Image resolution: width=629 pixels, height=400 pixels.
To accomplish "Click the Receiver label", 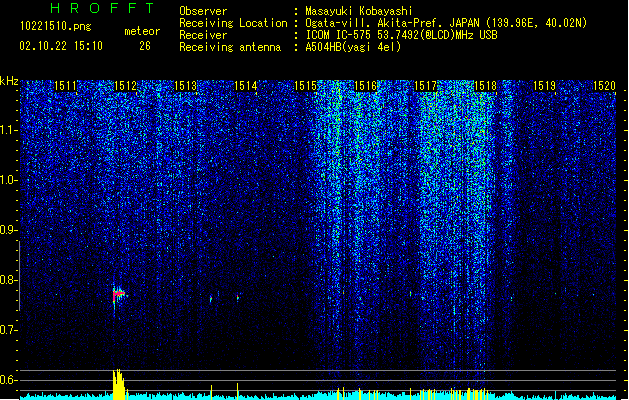I will pos(203,35).
